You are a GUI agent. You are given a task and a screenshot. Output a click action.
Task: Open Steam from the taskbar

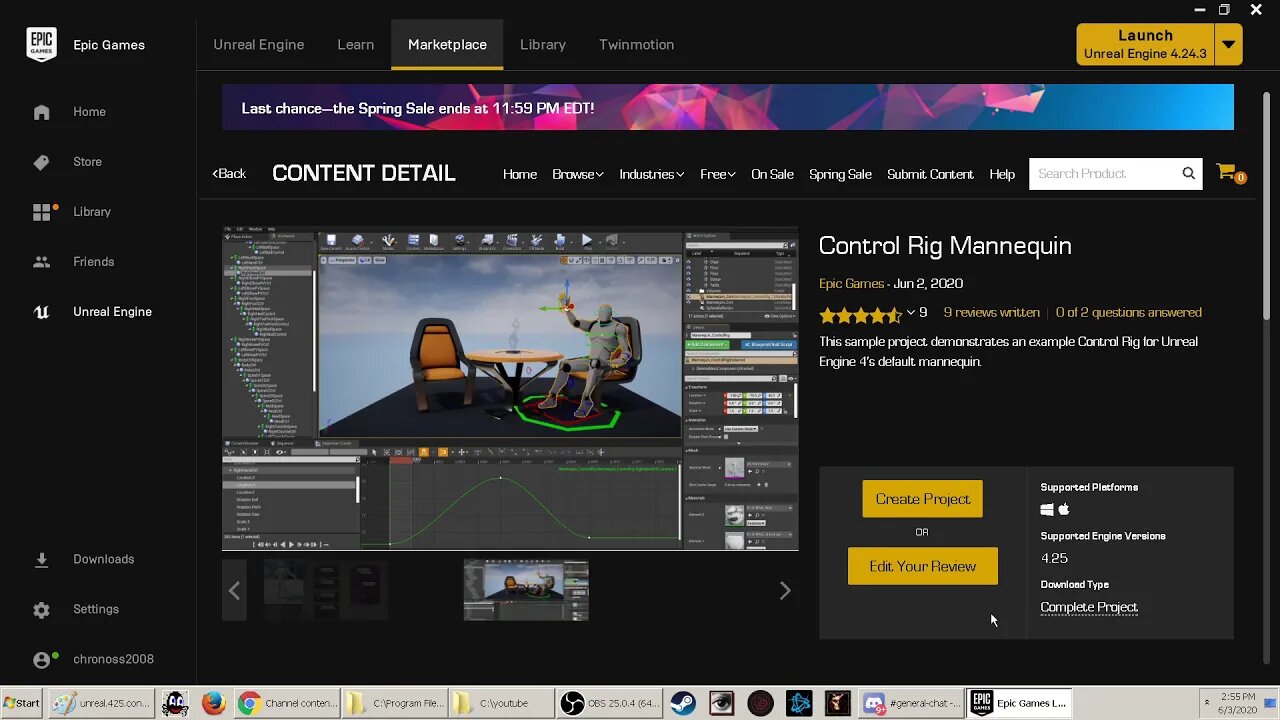click(x=684, y=703)
